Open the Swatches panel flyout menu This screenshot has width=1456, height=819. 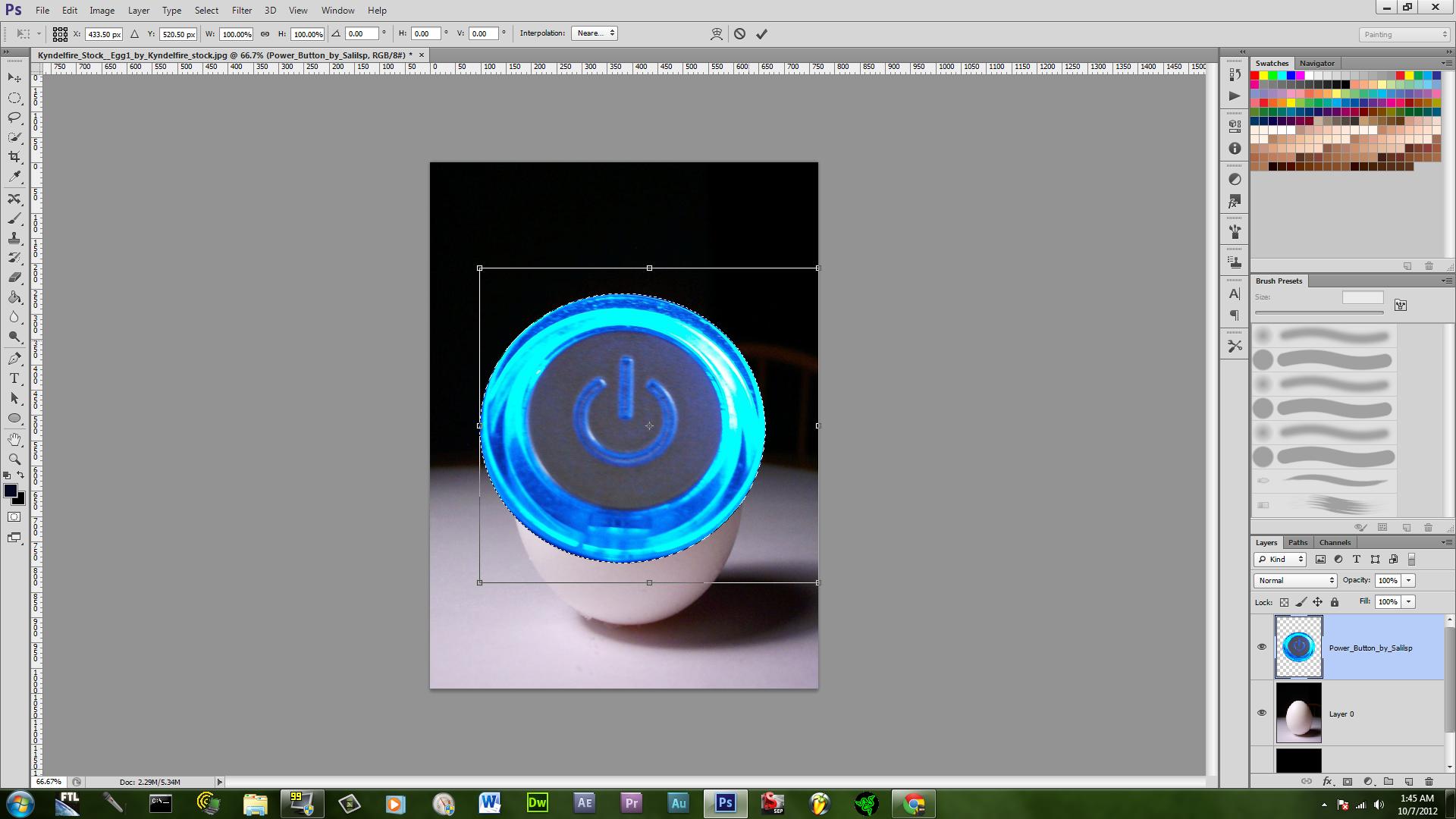tap(1446, 63)
